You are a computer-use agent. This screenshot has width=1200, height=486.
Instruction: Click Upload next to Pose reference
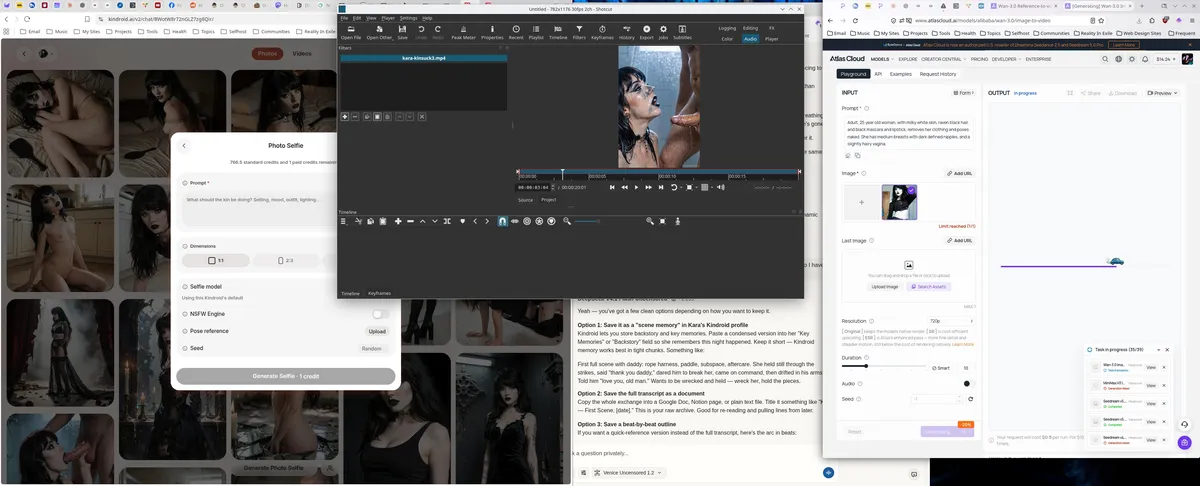tap(377, 331)
